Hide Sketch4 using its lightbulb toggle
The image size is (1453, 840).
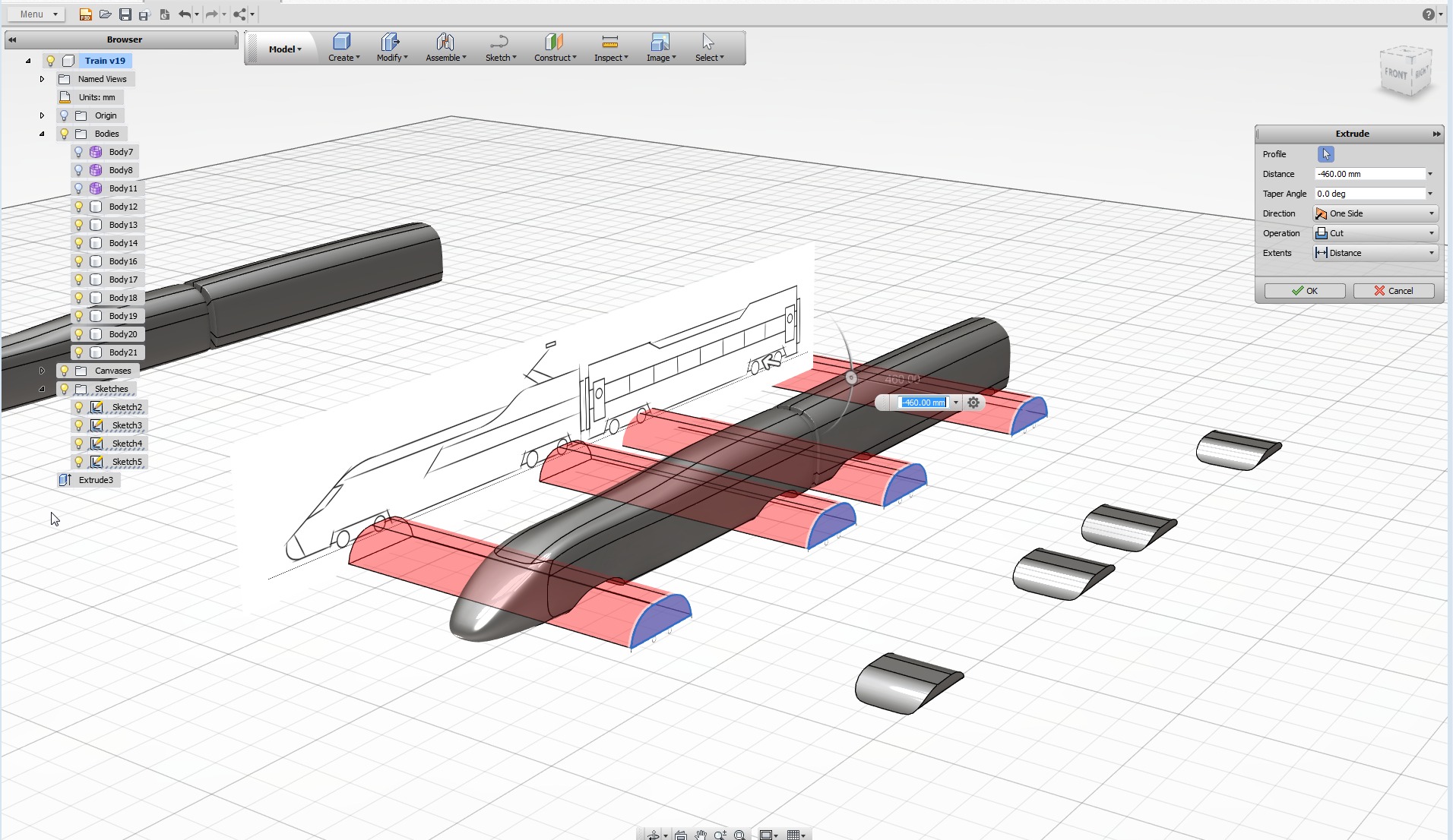click(x=78, y=443)
